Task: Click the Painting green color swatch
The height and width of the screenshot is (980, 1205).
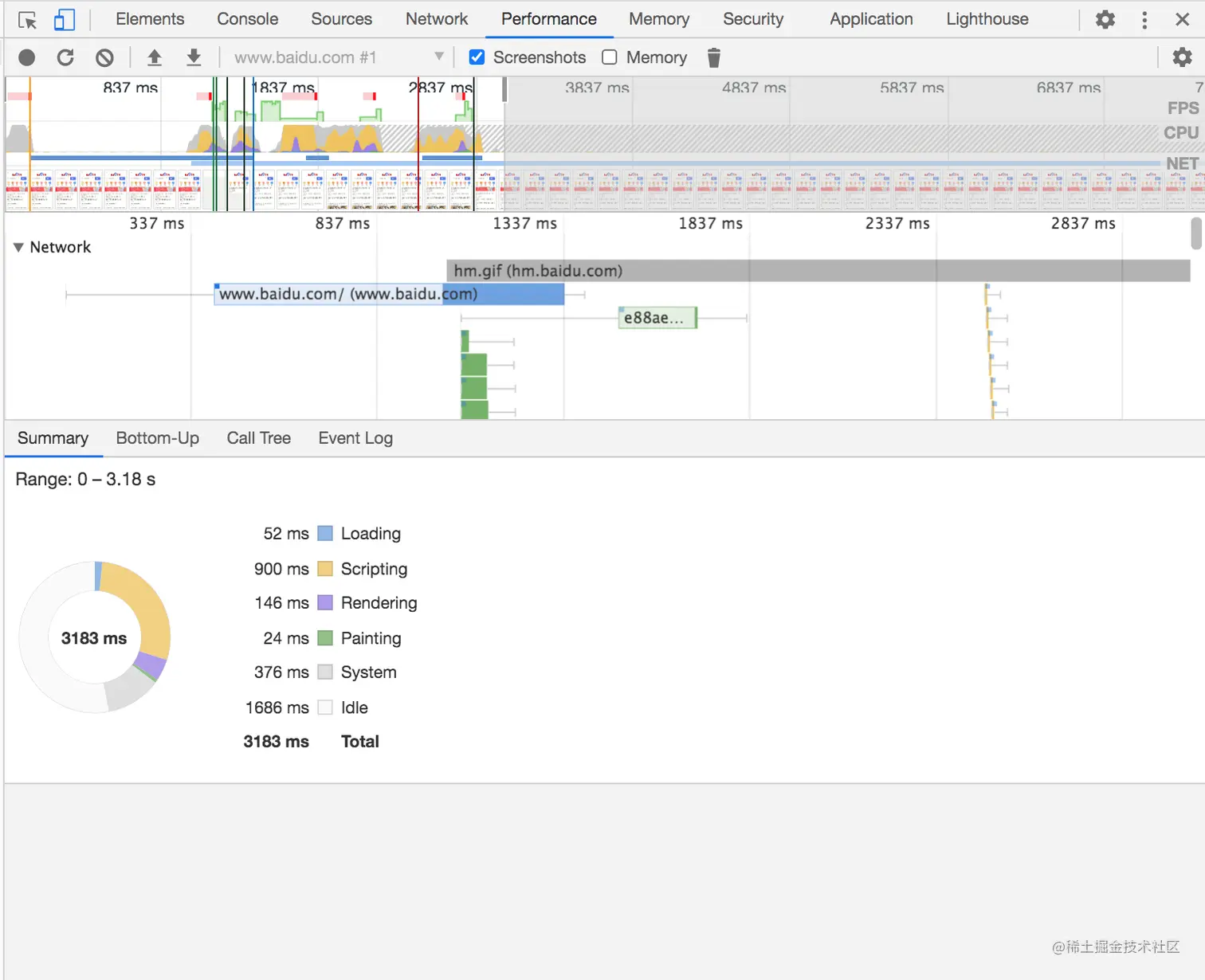Action: (325, 638)
